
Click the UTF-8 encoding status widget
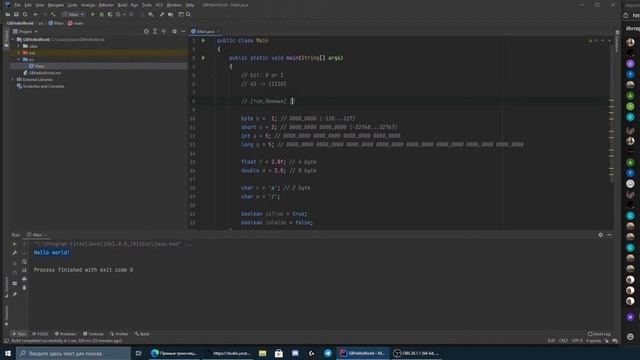(x=577, y=340)
